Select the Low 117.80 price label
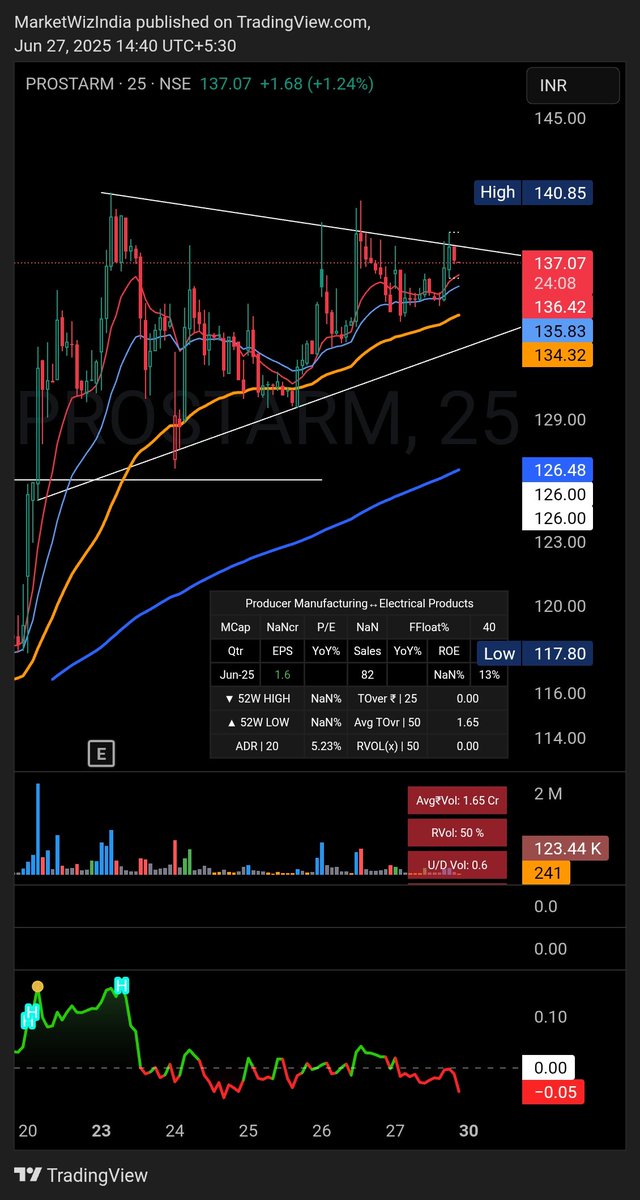 click(x=534, y=654)
